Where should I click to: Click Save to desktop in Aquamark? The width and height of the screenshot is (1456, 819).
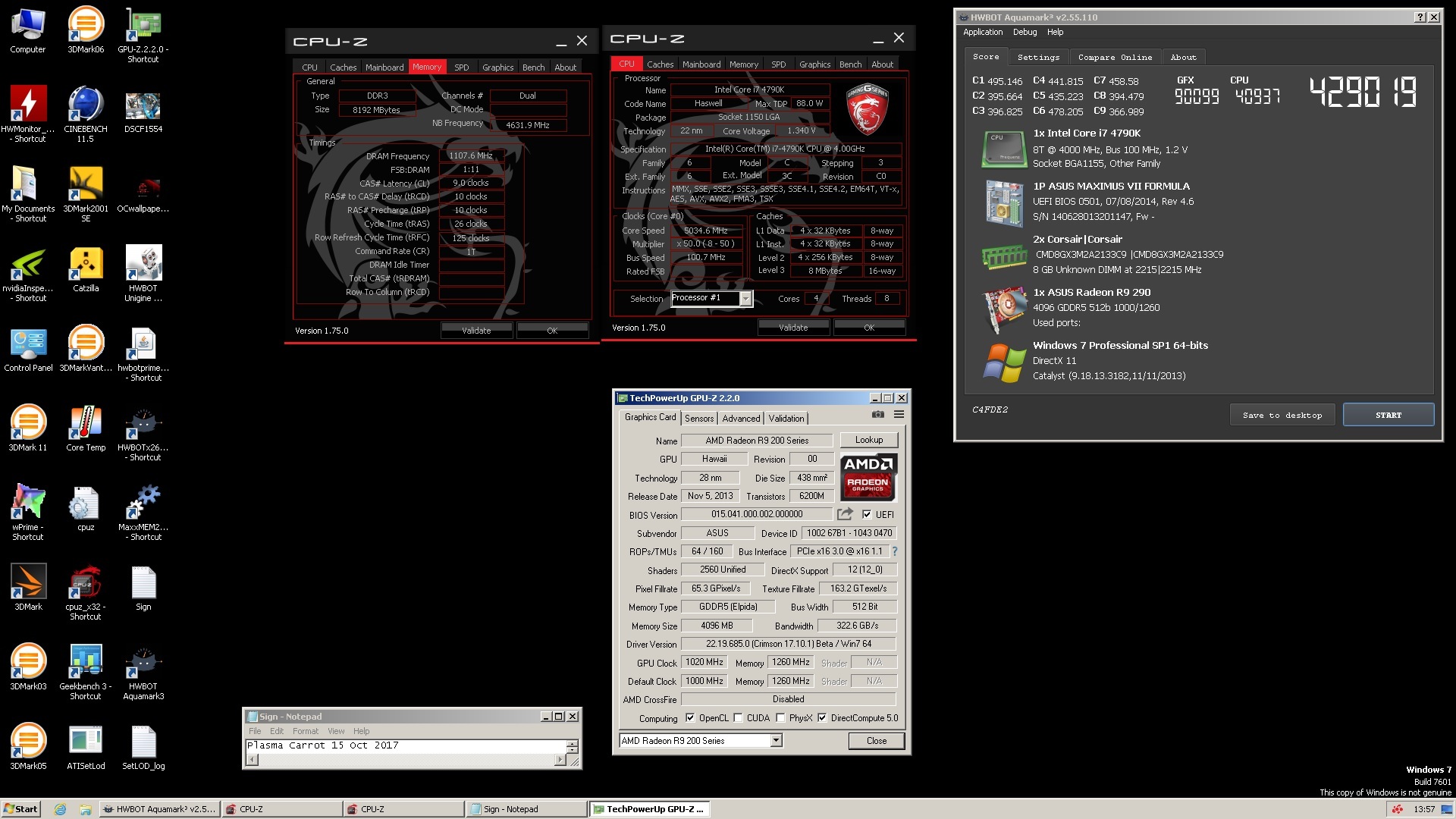[x=1282, y=415]
